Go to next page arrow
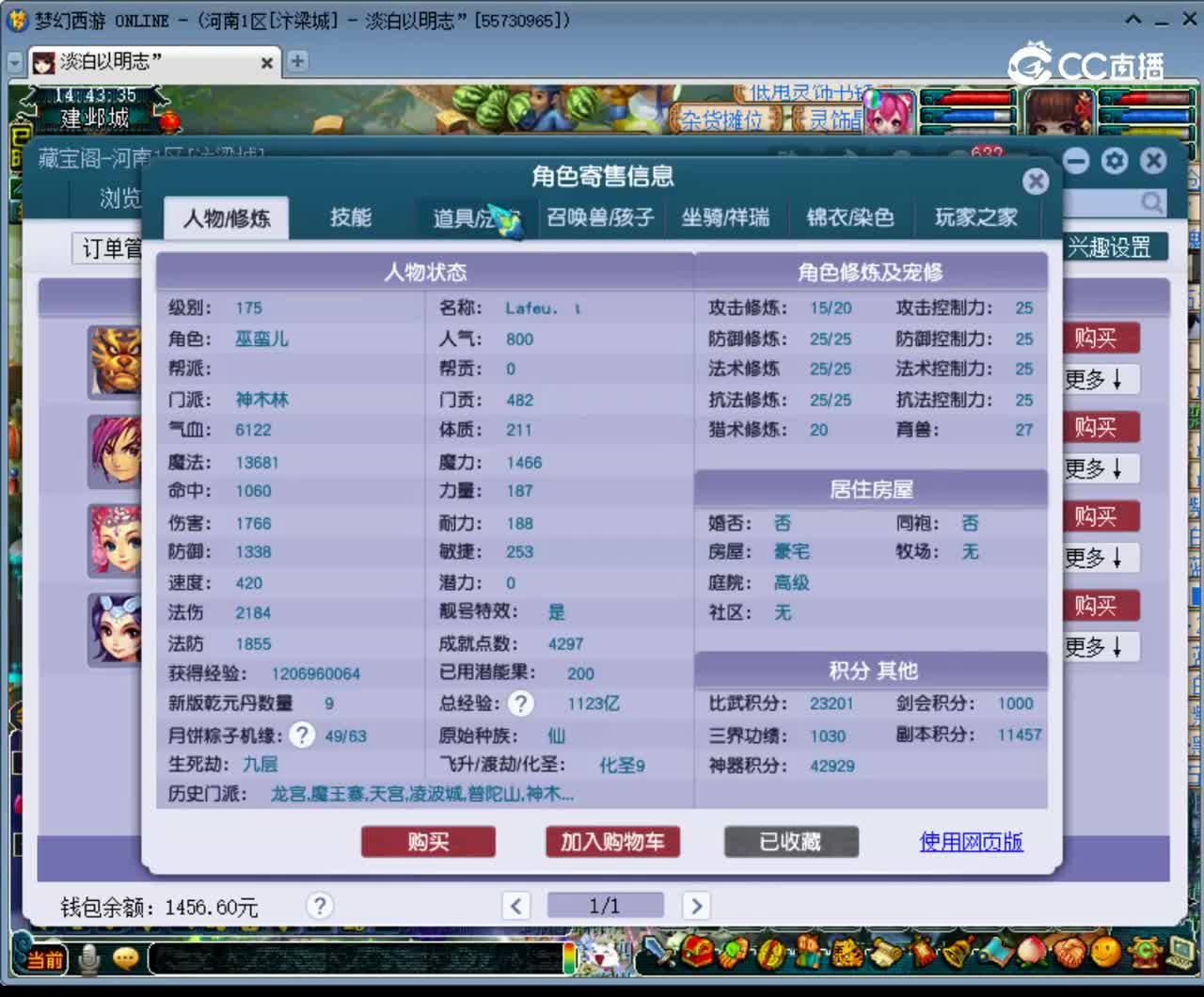Viewport: 1204px width, 997px height. click(x=696, y=906)
